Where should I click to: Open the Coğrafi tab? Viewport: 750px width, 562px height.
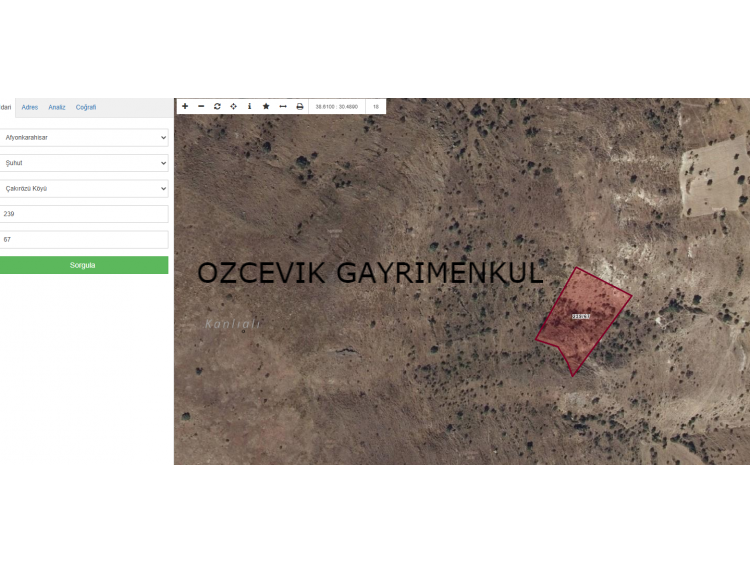click(86, 107)
